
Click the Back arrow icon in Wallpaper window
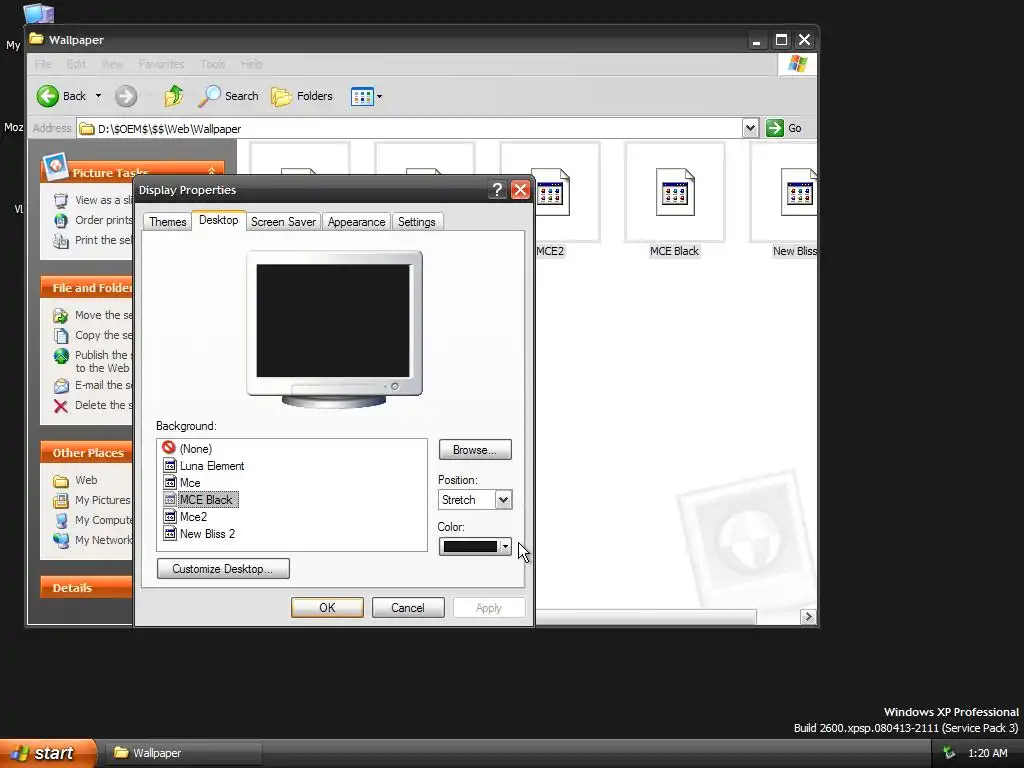(x=47, y=96)
